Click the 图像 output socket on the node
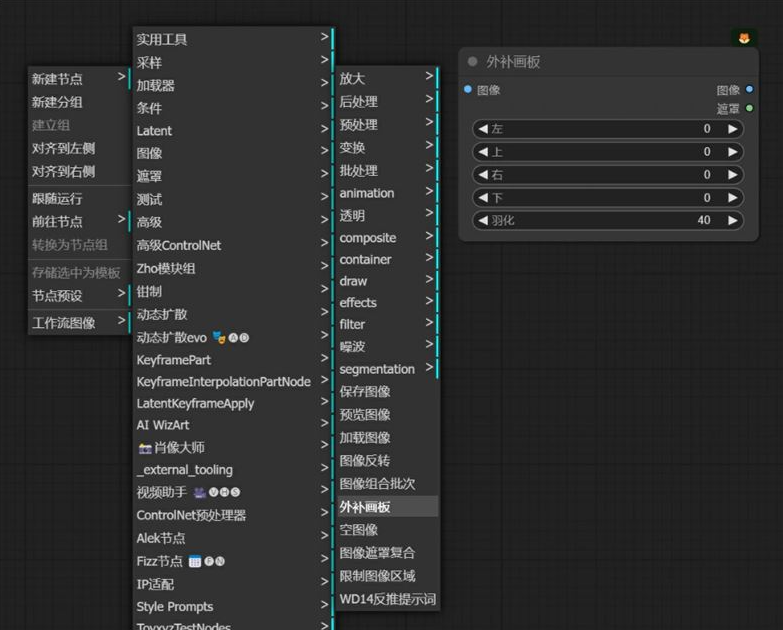 (750, 90)
